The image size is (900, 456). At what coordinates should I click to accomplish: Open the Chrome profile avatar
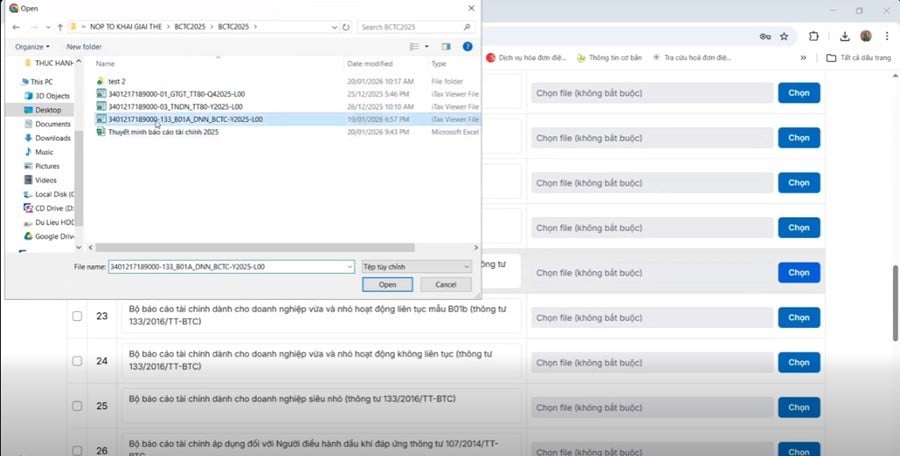click(866, 36)
